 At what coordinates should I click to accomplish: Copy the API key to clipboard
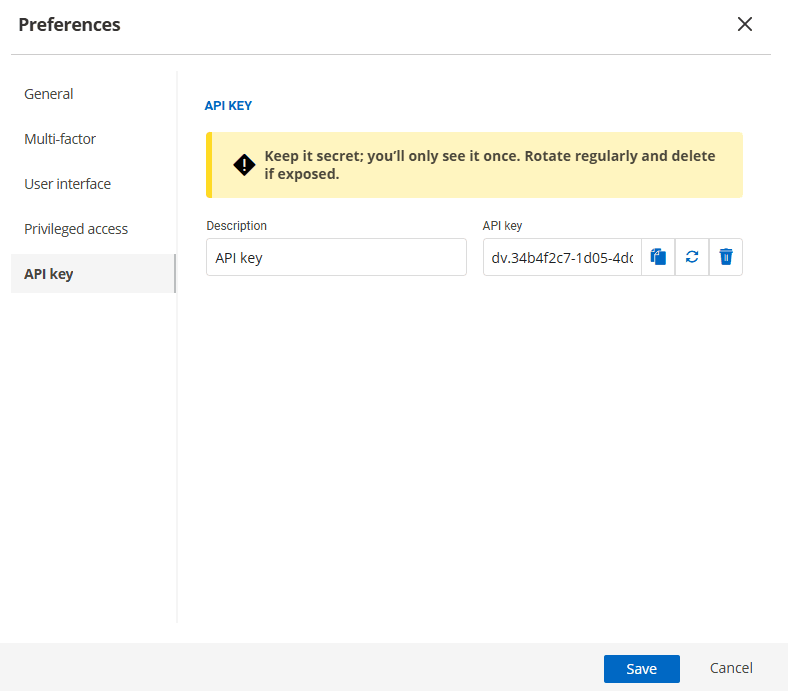click(658, 257)
